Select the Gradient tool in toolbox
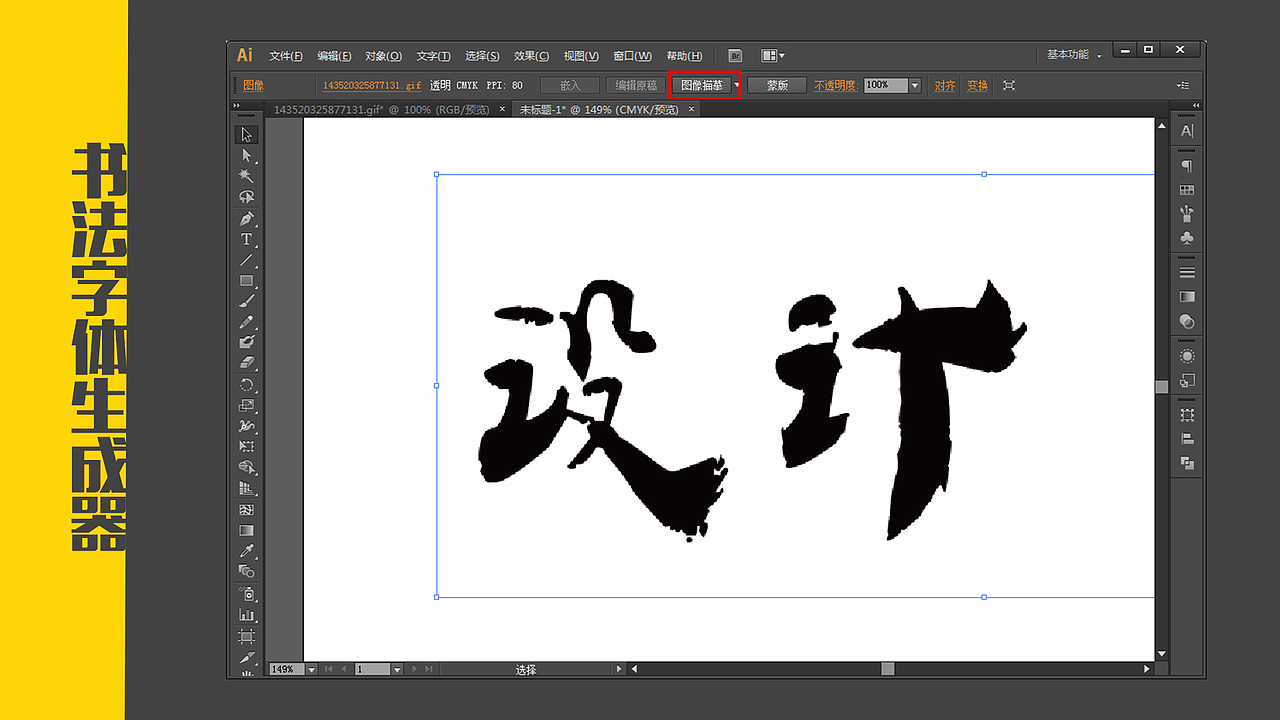Screen dimensions: 1280x720 point(247,531)
